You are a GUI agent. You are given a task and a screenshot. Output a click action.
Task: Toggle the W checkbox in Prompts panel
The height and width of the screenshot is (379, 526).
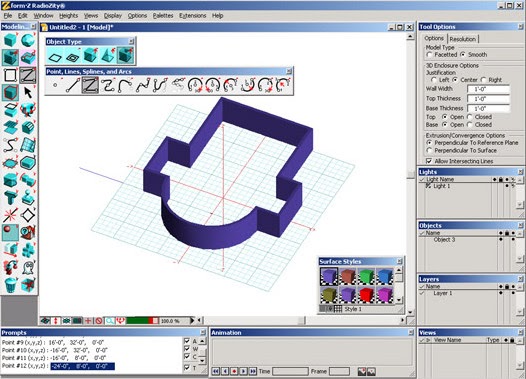pos(187,349)
